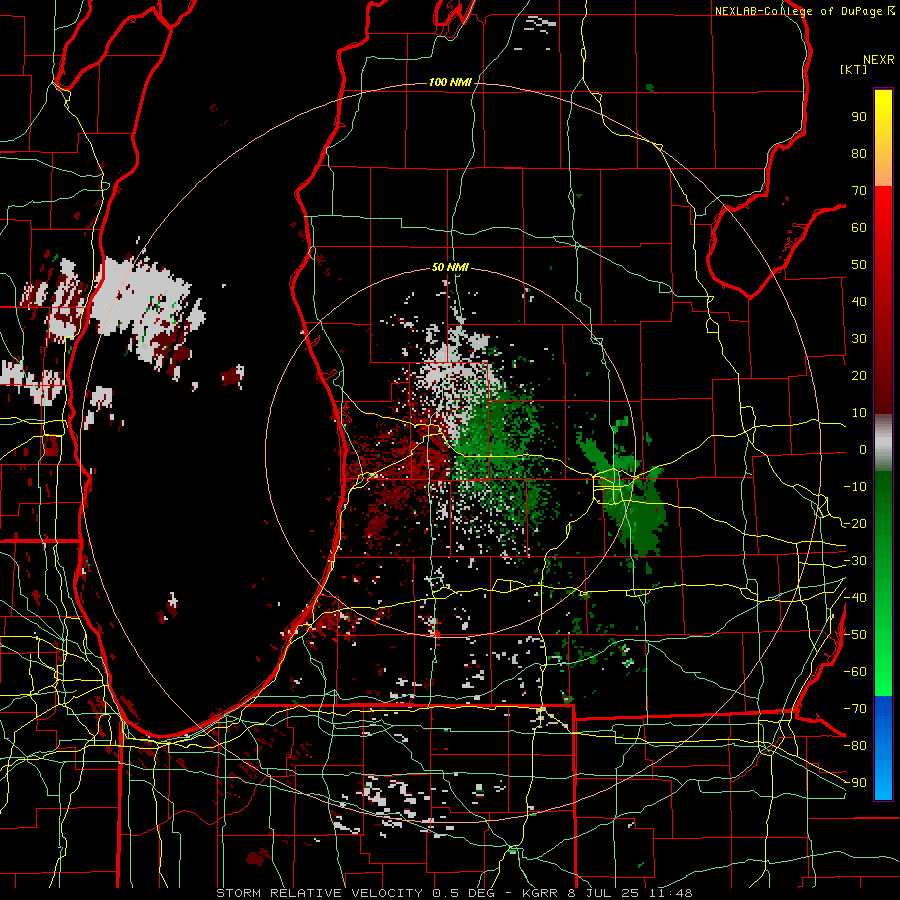
Task: Click the -80 value on the velocity scale
Action: [855, 746]
